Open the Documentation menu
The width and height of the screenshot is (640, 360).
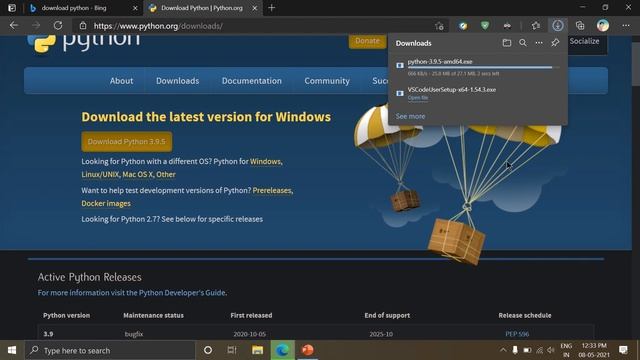pos(251,81)
